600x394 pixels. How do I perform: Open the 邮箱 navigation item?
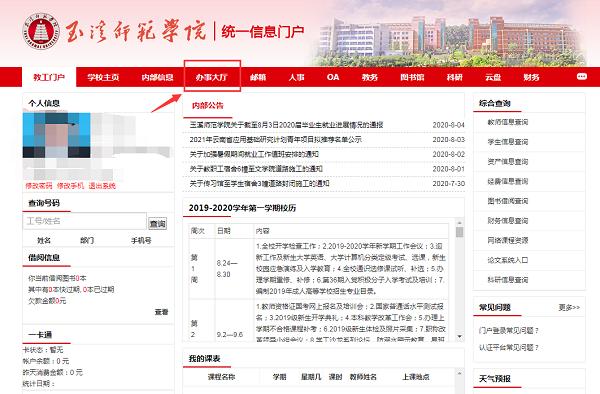[258, 77]
